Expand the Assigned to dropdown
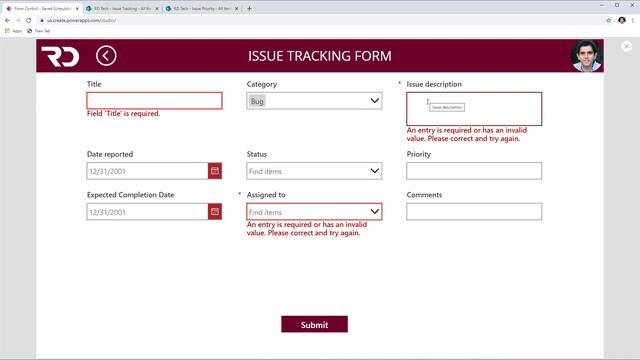This screenshot has width=640, height=360. 374,211
